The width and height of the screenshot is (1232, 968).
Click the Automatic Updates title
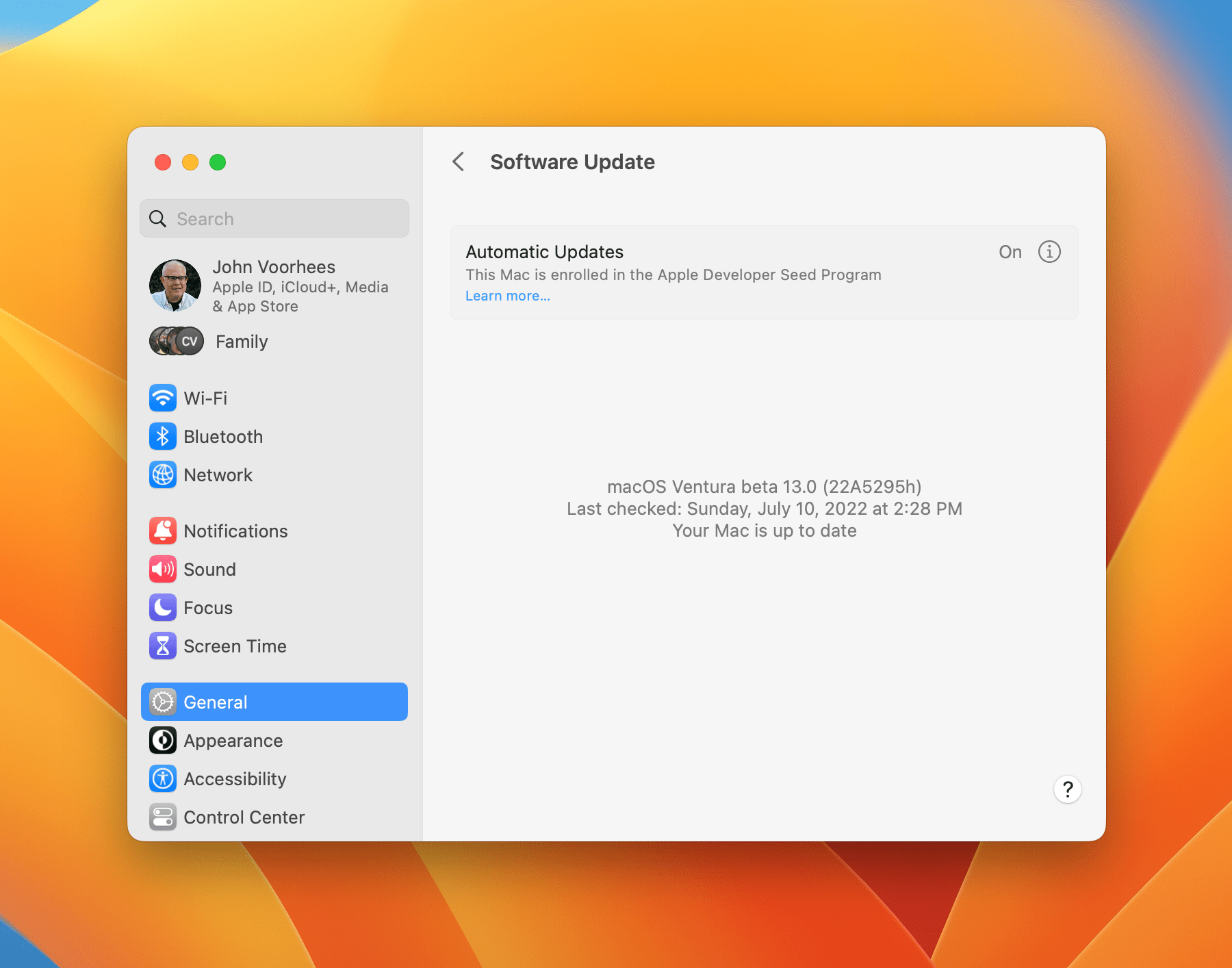click(545, 252)
